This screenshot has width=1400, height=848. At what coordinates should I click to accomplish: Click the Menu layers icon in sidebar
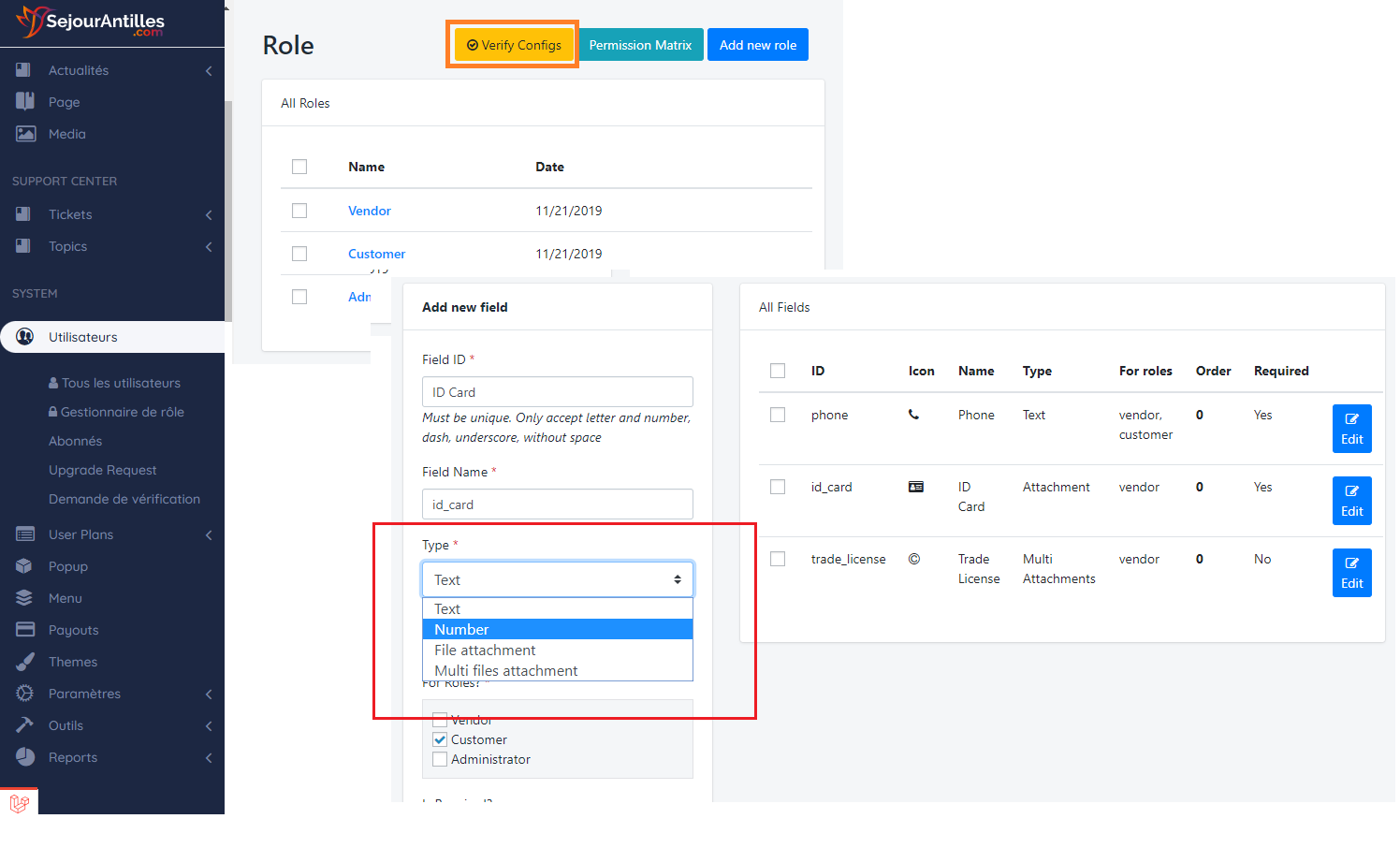click(25, 598)
